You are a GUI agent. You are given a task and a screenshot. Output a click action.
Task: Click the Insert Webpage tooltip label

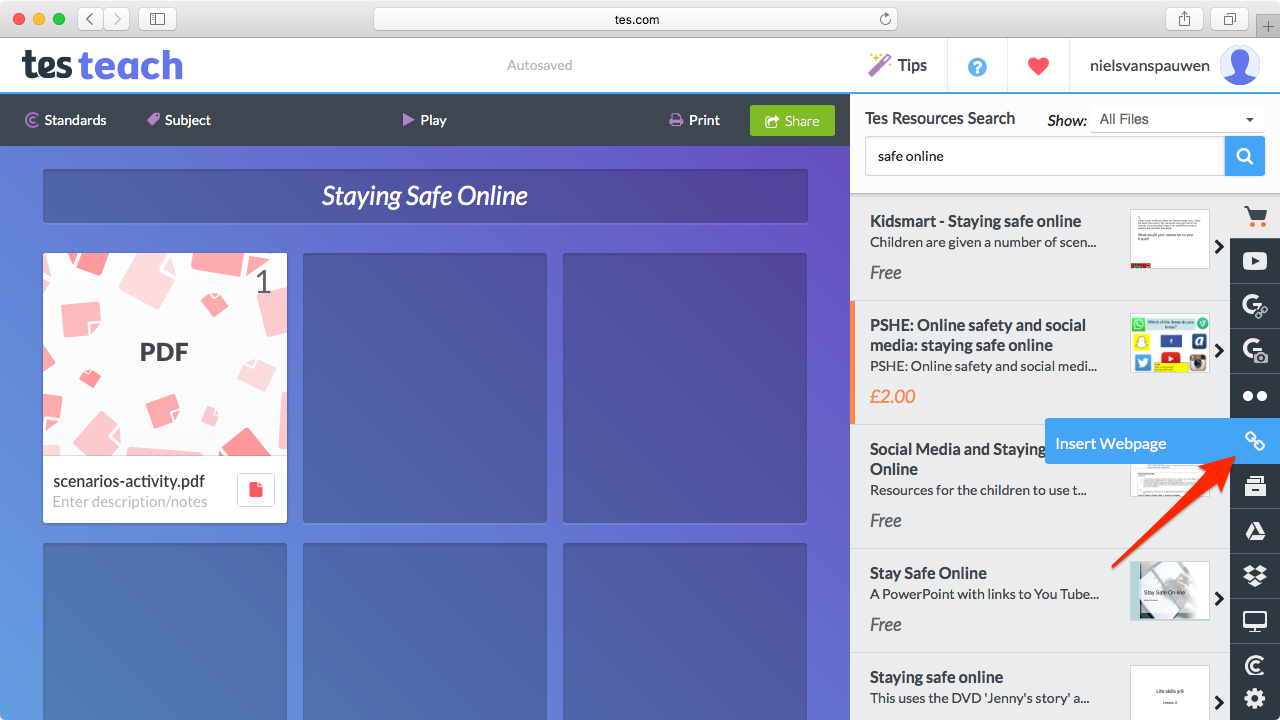tap(1111, 443)
